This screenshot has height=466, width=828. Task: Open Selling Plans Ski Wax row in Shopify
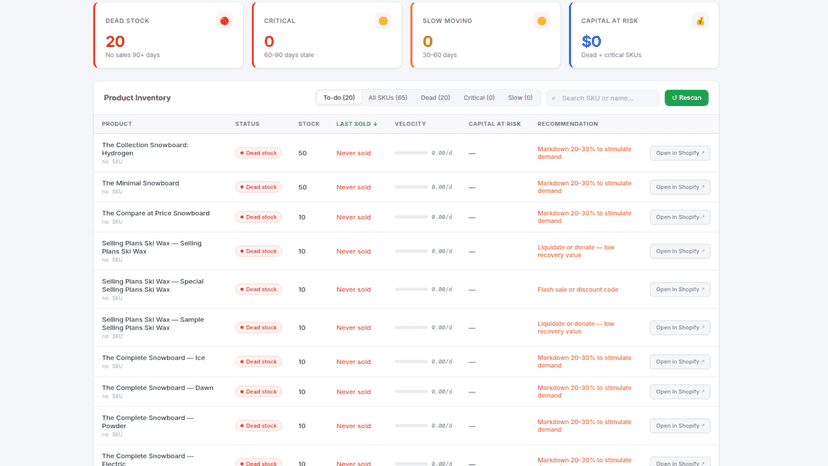pos(680,251)
